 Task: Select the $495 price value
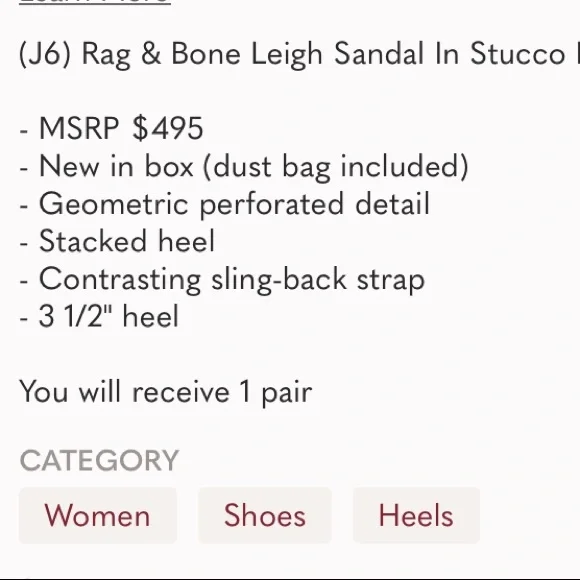(168, 128)
